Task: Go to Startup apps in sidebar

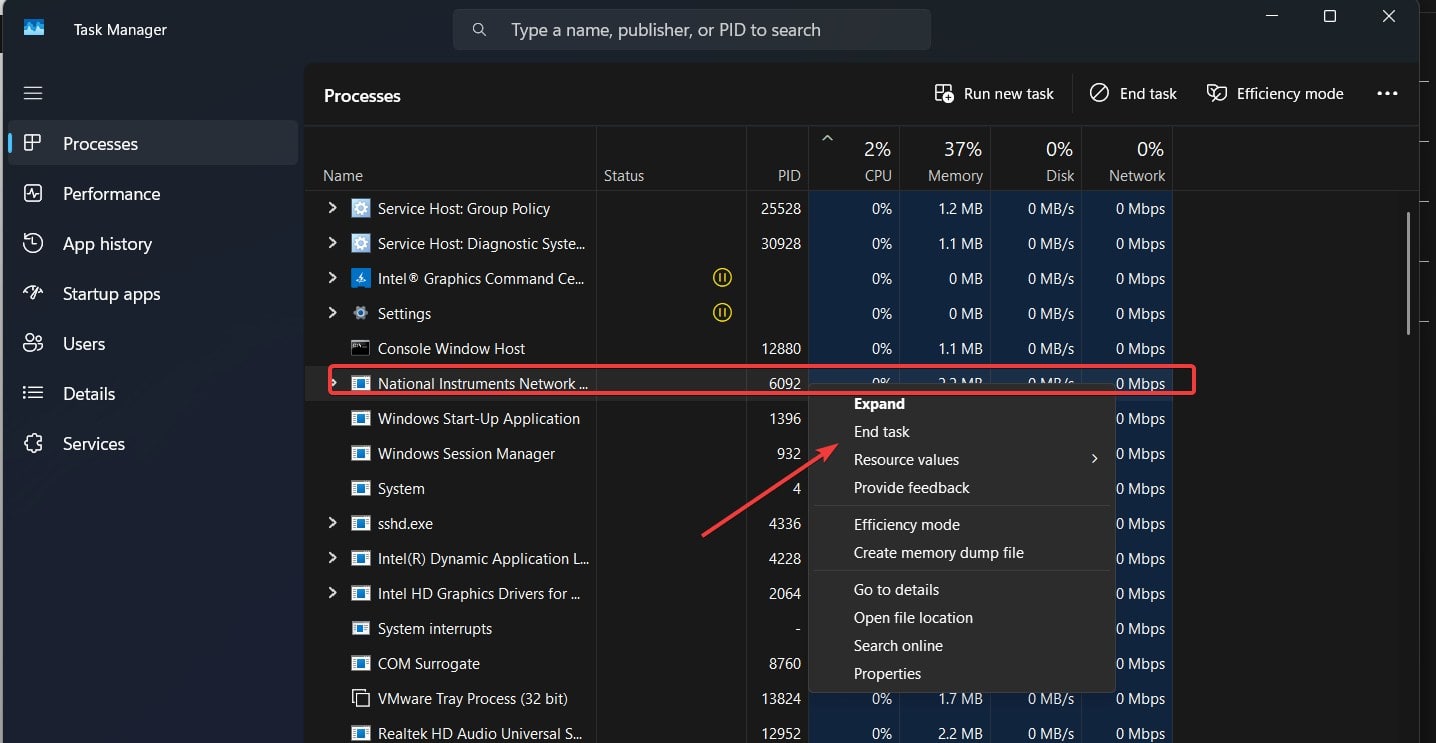Action: pyautogui.click(x=111, y=294)
